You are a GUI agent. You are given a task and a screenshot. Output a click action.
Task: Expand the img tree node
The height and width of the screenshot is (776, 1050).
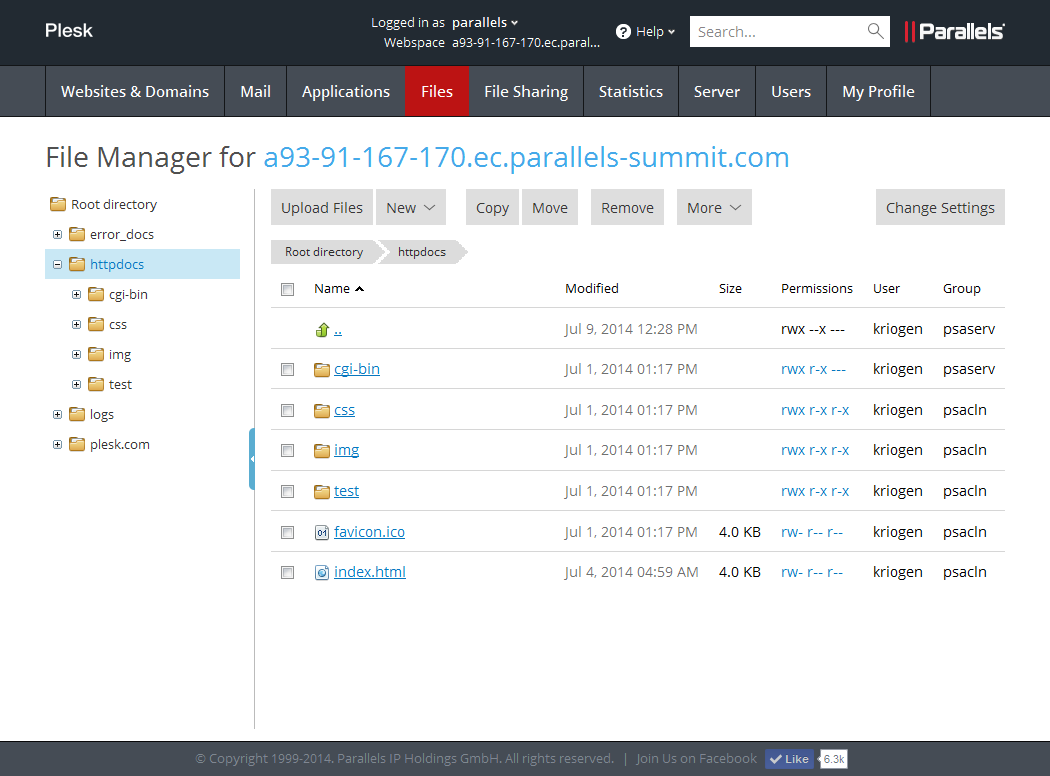pyautogui.click(x=76, y=354)
